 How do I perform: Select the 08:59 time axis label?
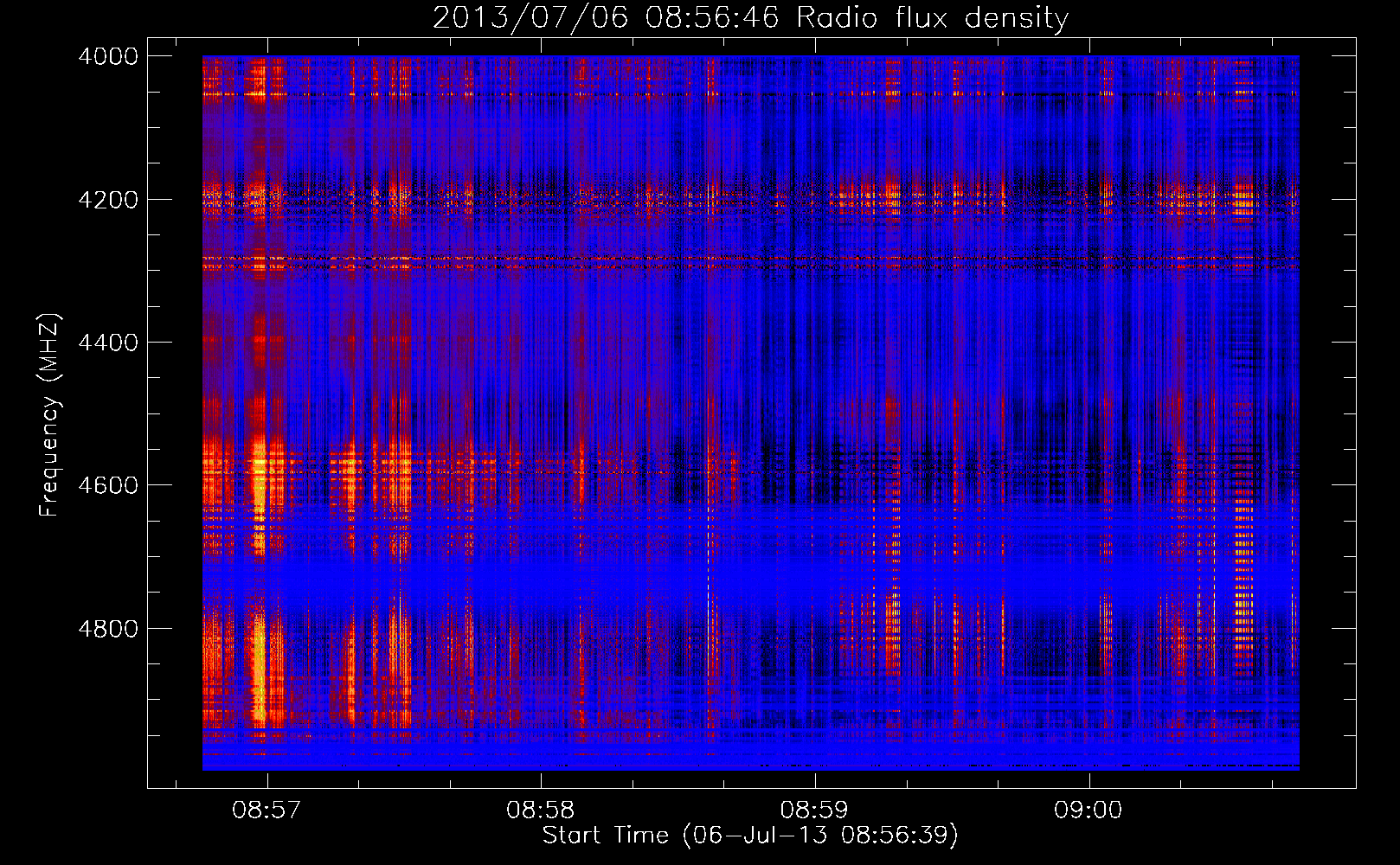pos(814,811)
